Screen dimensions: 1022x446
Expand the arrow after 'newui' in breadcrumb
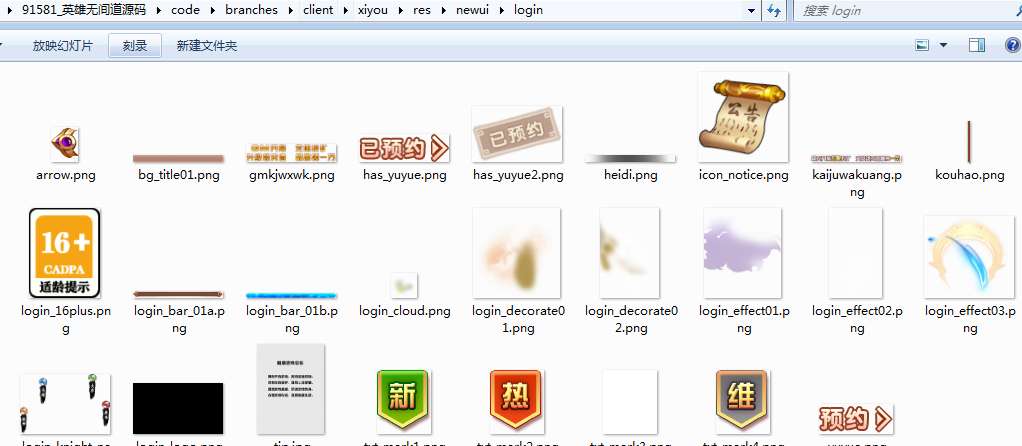[500, 10]
